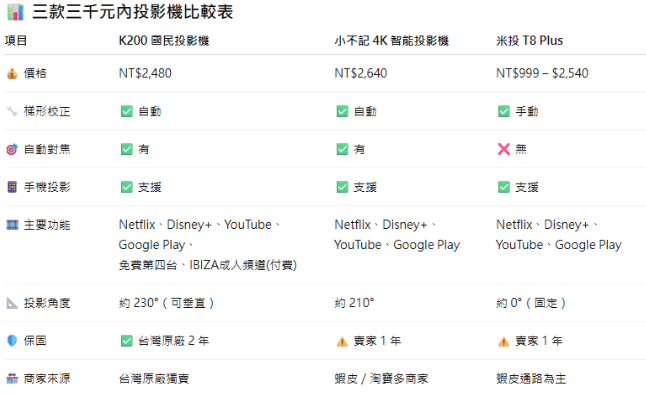Click the green check for K200 梯形校正 自動
646x394 pixels.
click(126, 111)
